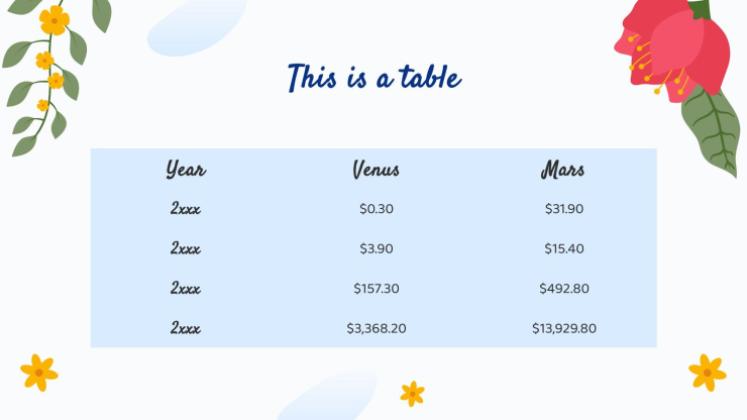Image resolution: width=747 pixels, height=420 pixels.
Task: Click the $15.40 Mars cell
Action: [x=564, y=249]
